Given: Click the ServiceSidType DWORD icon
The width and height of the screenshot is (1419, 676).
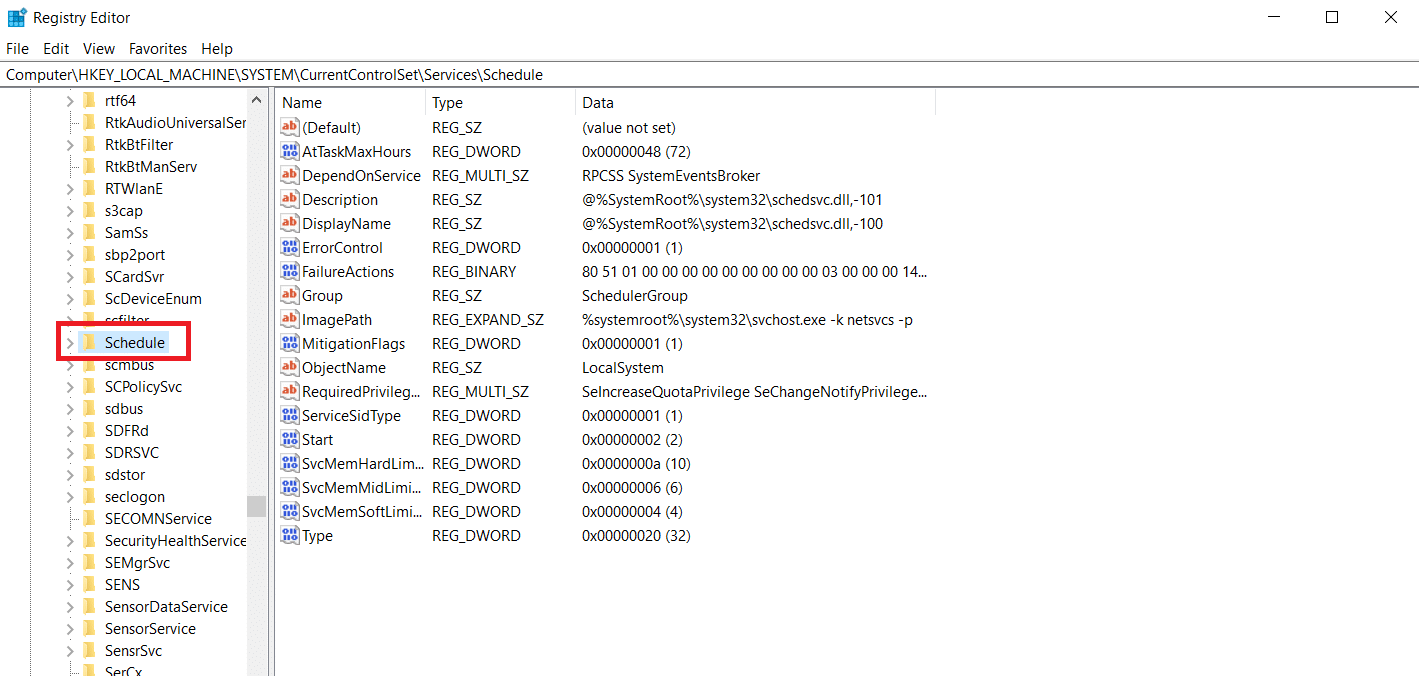Looking at the screenshot, I should pyautogui.click(x=290, y=416).
